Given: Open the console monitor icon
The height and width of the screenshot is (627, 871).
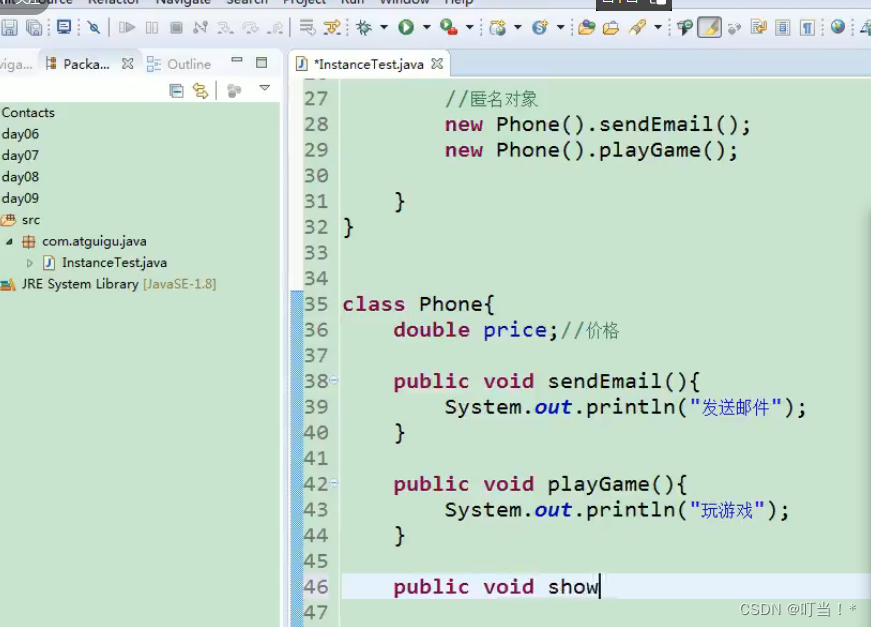Looking at the screenshot, I should 64,27.
